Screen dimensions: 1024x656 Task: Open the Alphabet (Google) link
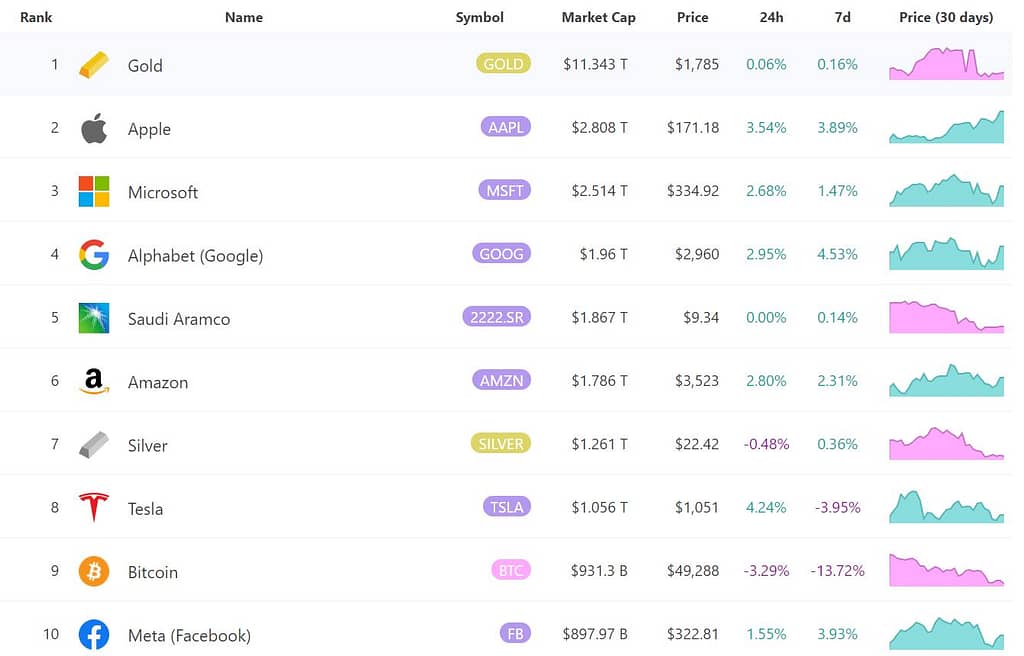195,255
